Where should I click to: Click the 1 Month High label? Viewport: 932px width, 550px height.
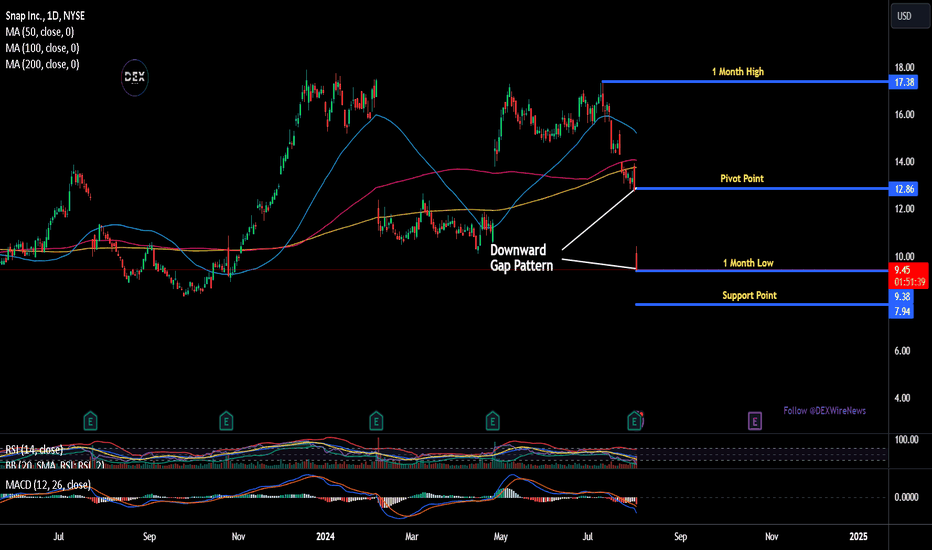(x=738, y=72)
